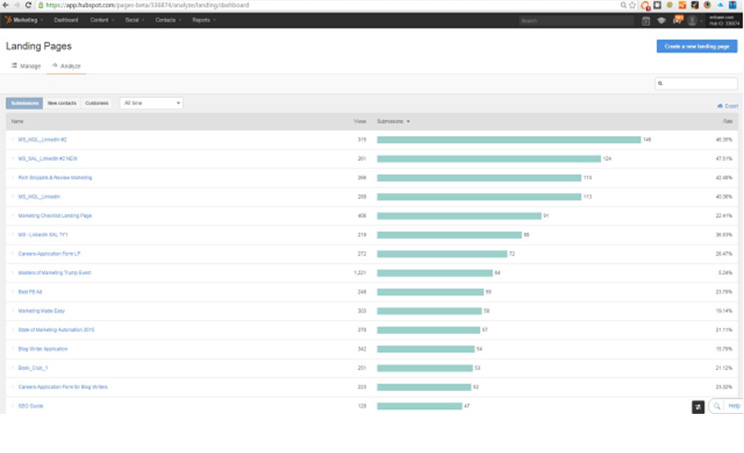The width and height of the screenshot is (744, 453).
Task: Open the Contacts menu
Action: click(x=168, y=20)
